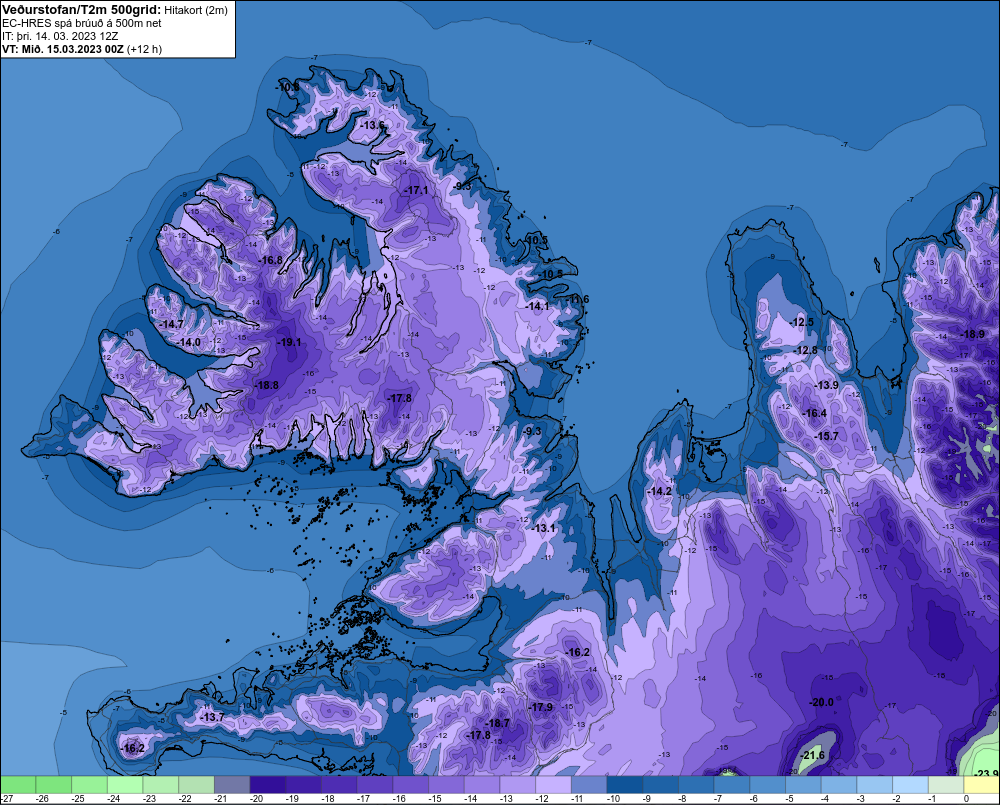Click the IT: þri. 14. 03. 2023 12Z line

tap(61, 36)
